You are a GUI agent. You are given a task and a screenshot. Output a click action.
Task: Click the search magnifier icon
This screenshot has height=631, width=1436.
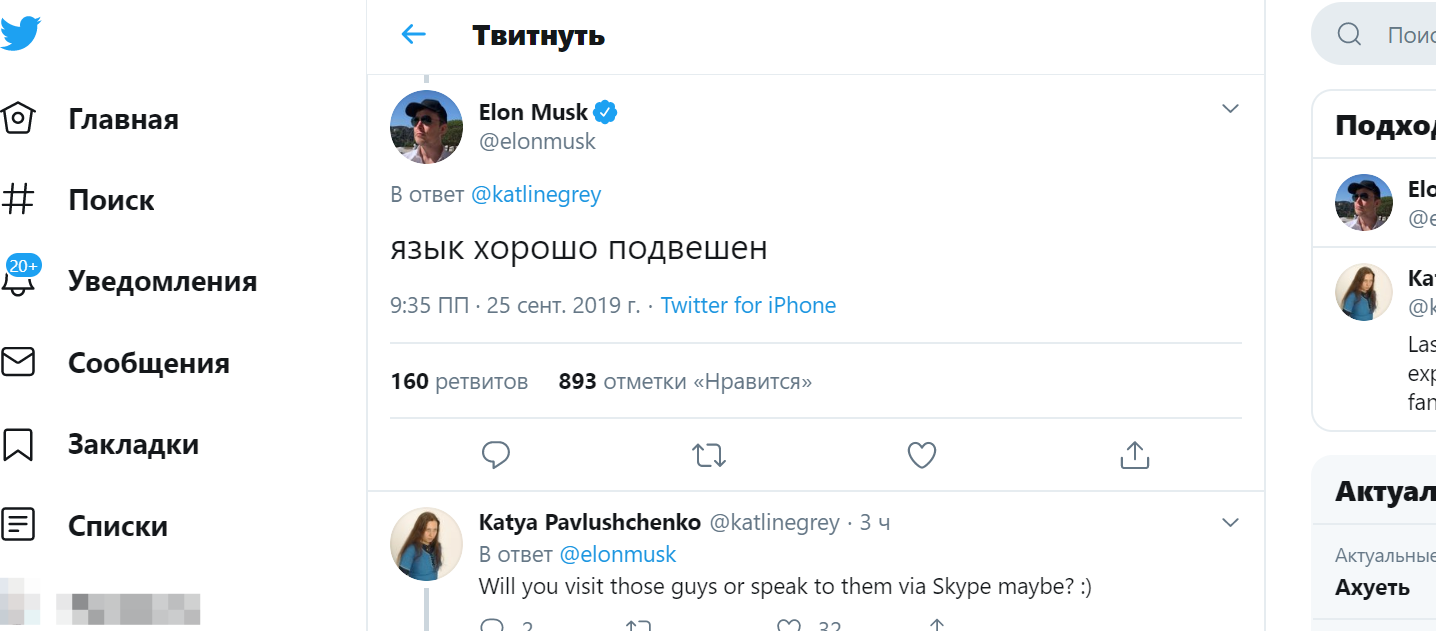point(1349,35)
